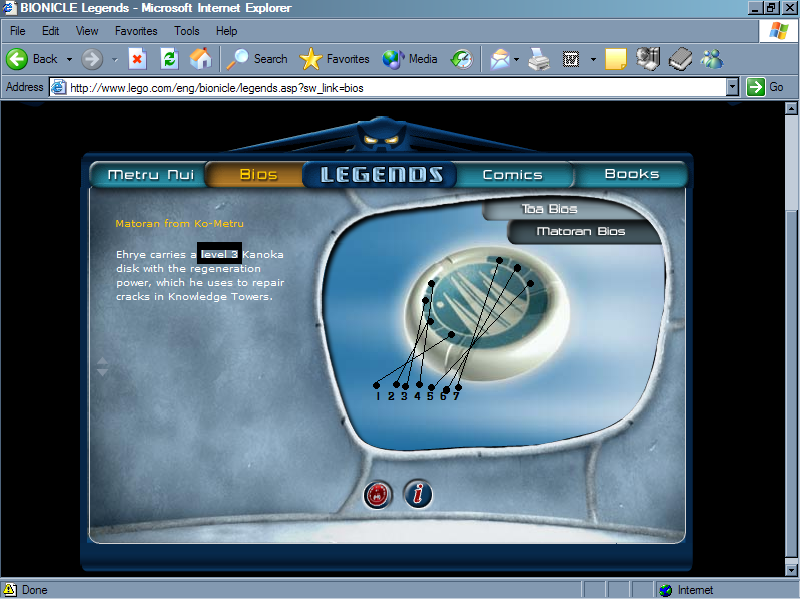Print the page with printer icon
The height and width of the screenshot is (600, 800).
(539, 59)
